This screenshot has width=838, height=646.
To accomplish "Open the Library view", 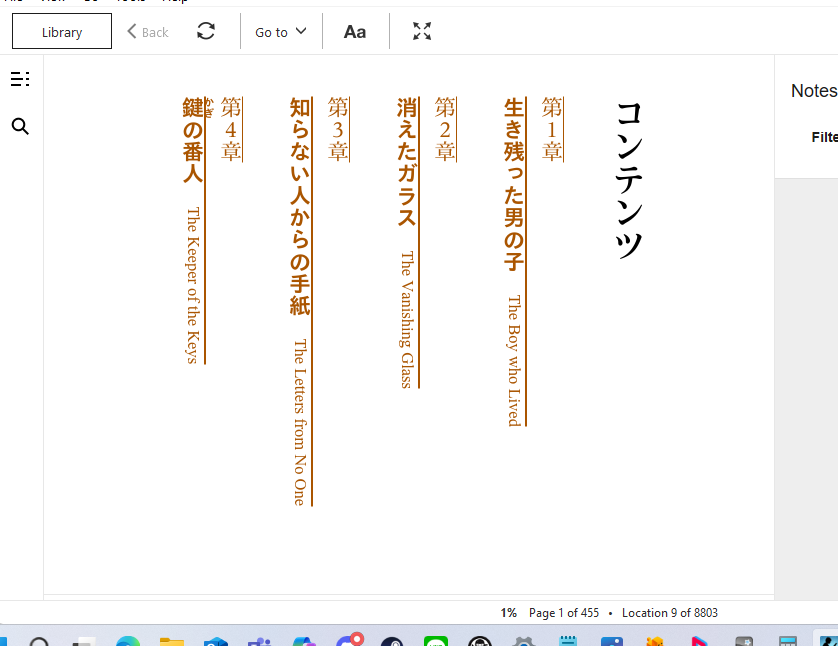I will click(x=62, y=32).
